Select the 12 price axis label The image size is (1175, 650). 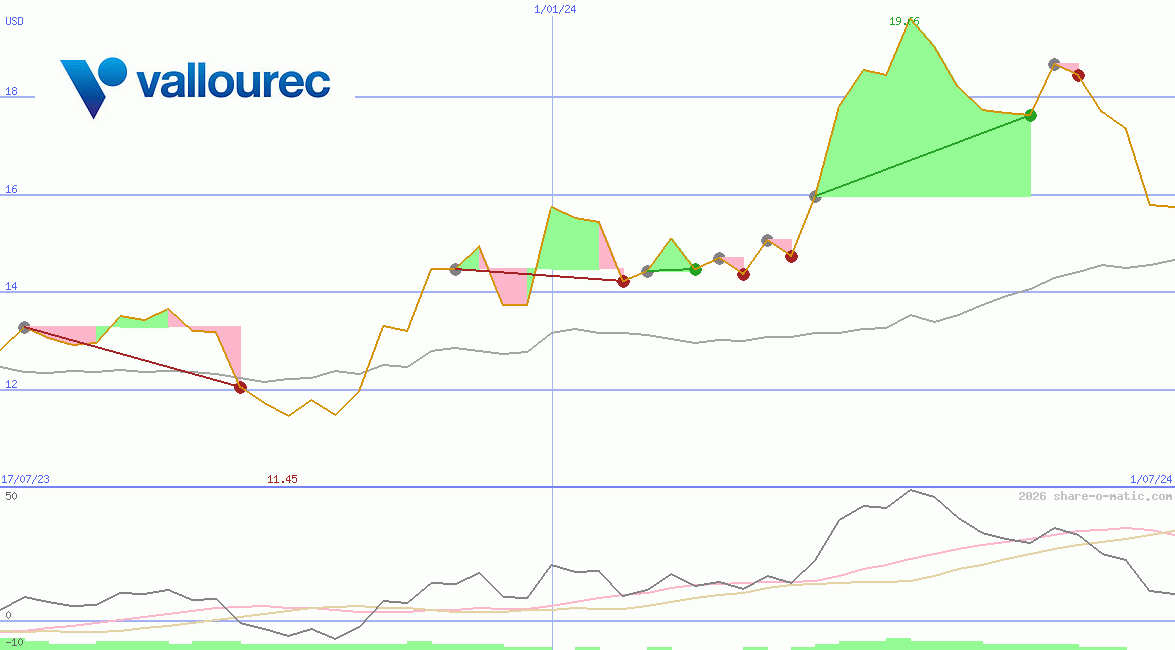pos(11,385)
